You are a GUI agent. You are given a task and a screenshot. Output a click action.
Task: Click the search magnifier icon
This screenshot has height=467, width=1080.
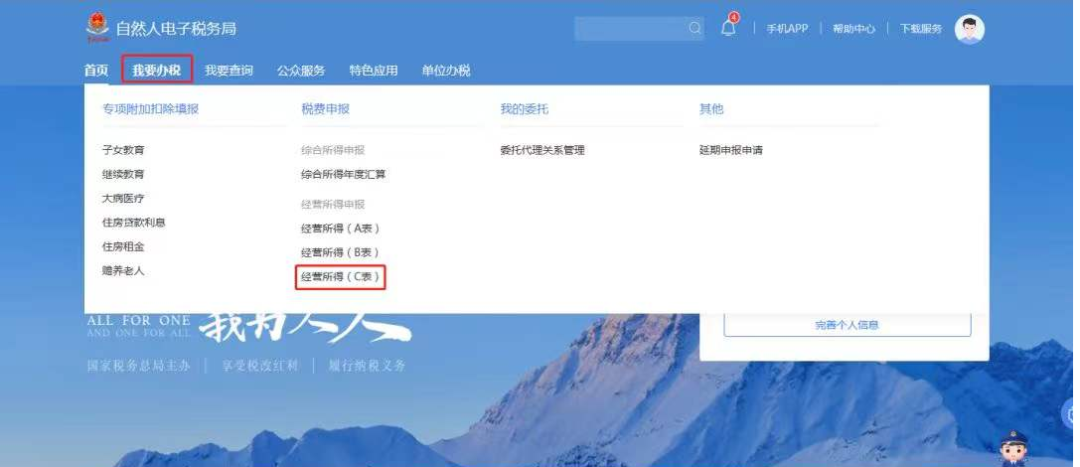[694, 28]
